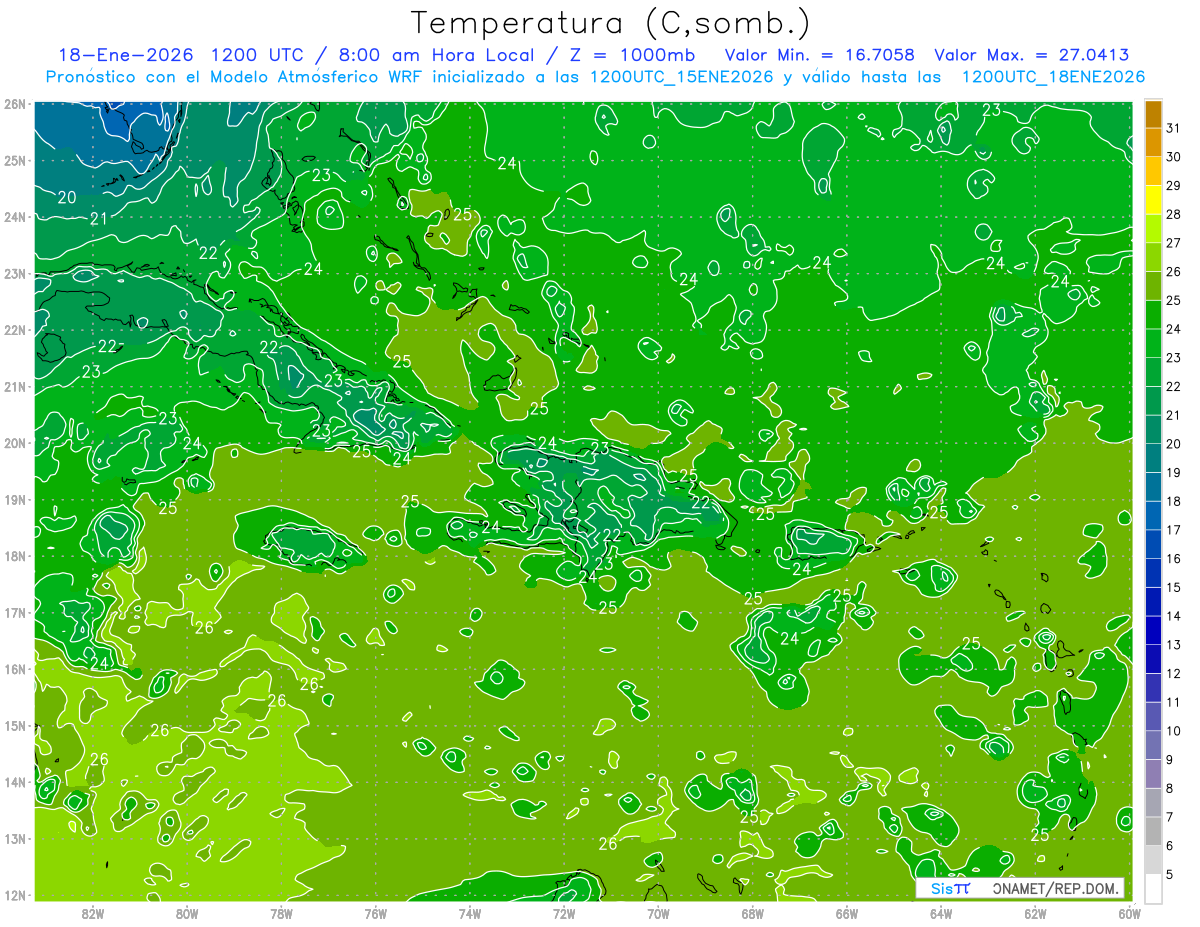
Task: Select the yellow swatch between 28 and 29
Action: click(1153, 201)
